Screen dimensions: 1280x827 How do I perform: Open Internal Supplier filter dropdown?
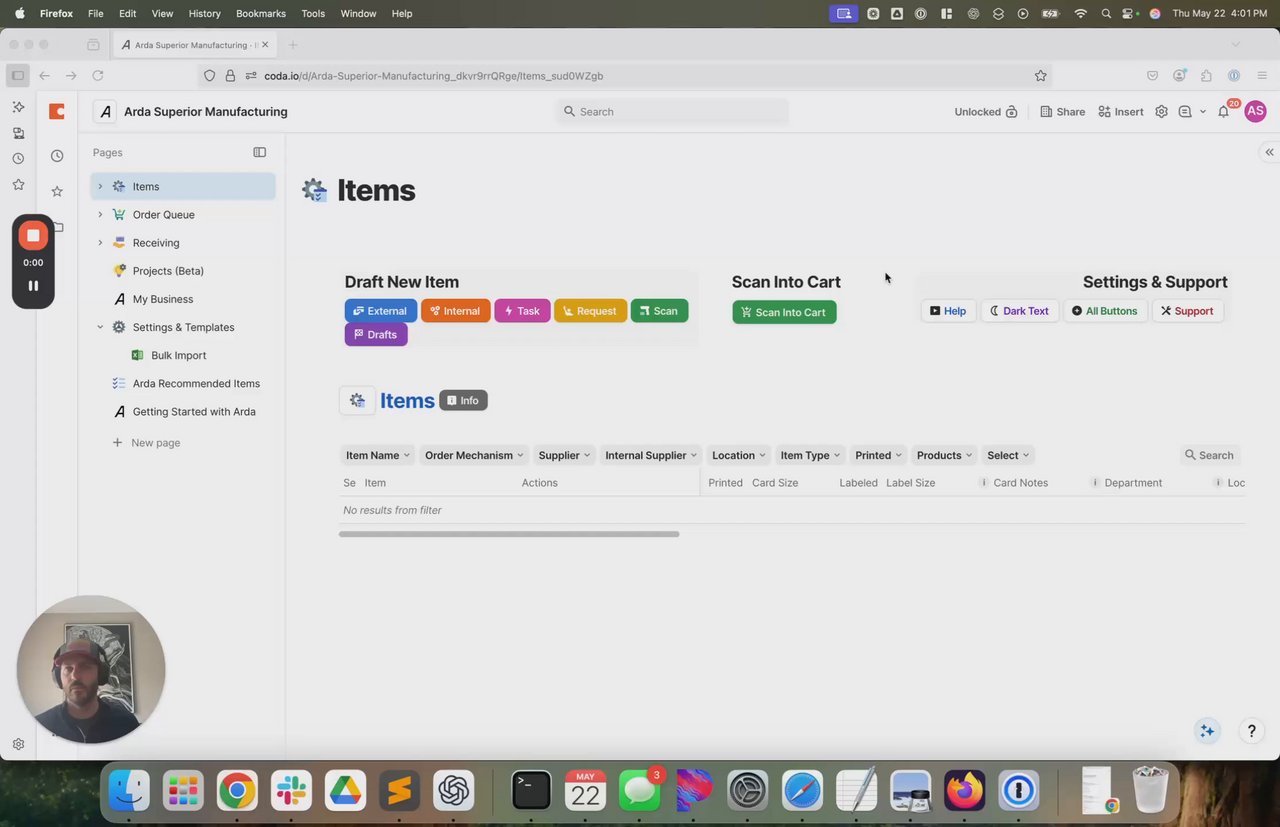651,455
